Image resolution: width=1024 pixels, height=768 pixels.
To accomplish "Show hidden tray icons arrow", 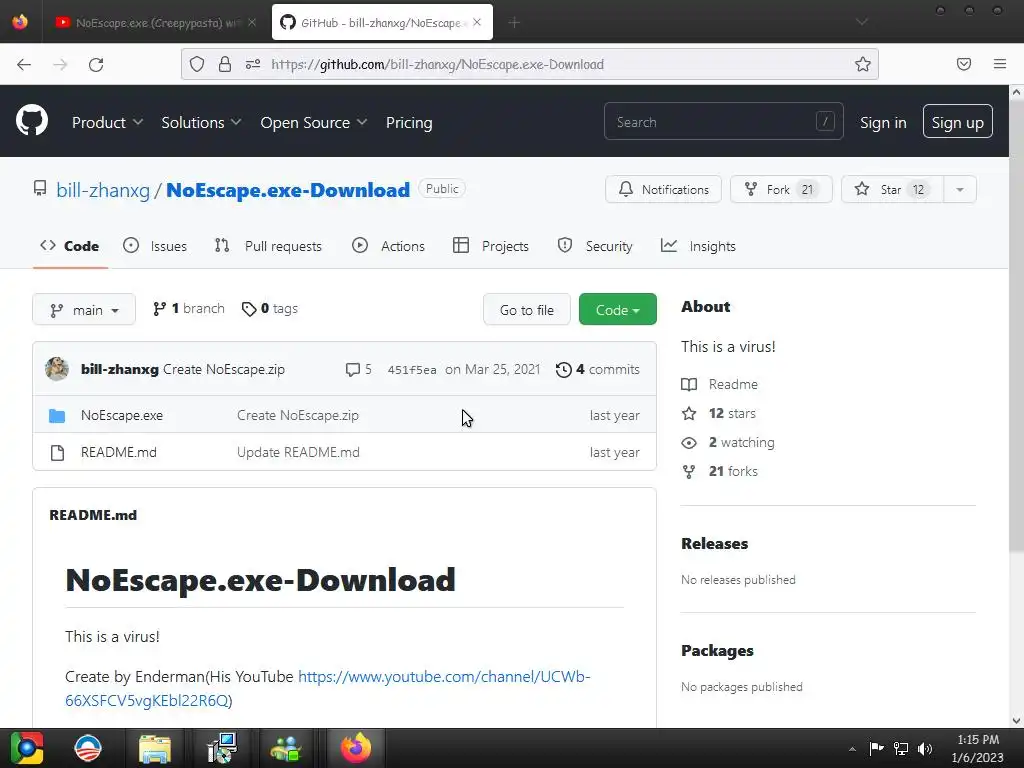I will pos(852,749).
